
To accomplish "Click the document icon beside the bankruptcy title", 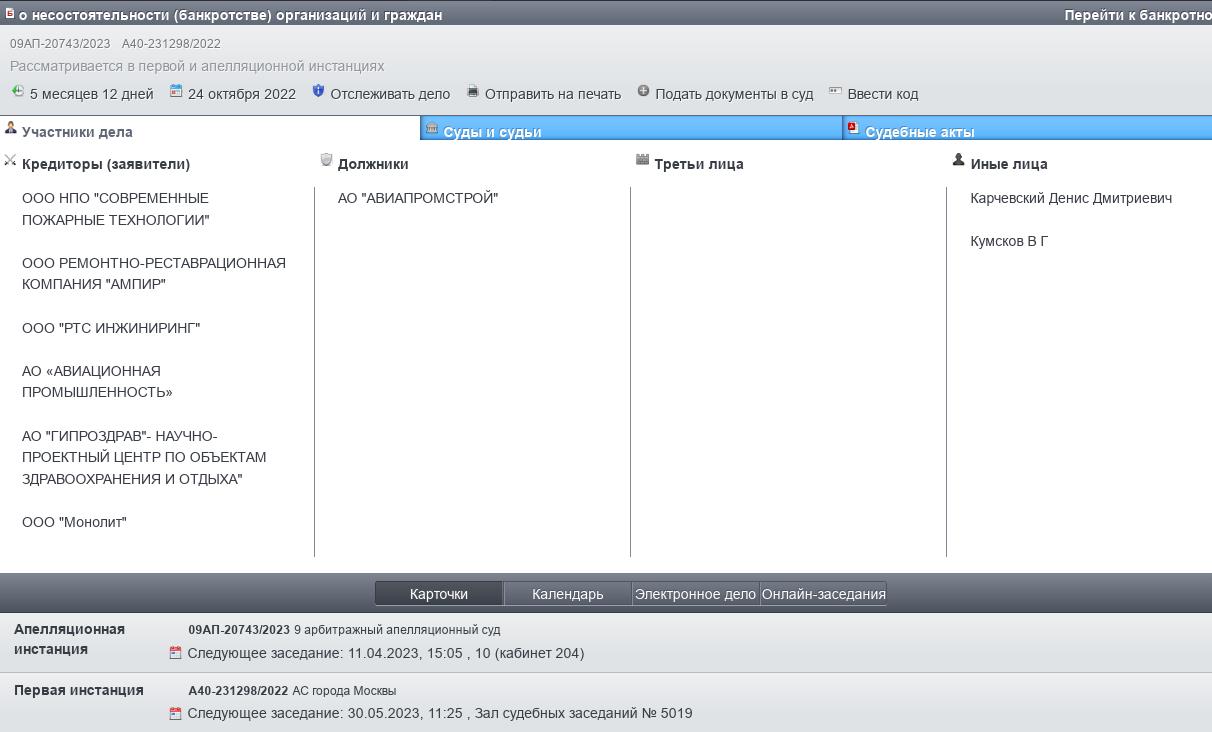I will 10,14.
